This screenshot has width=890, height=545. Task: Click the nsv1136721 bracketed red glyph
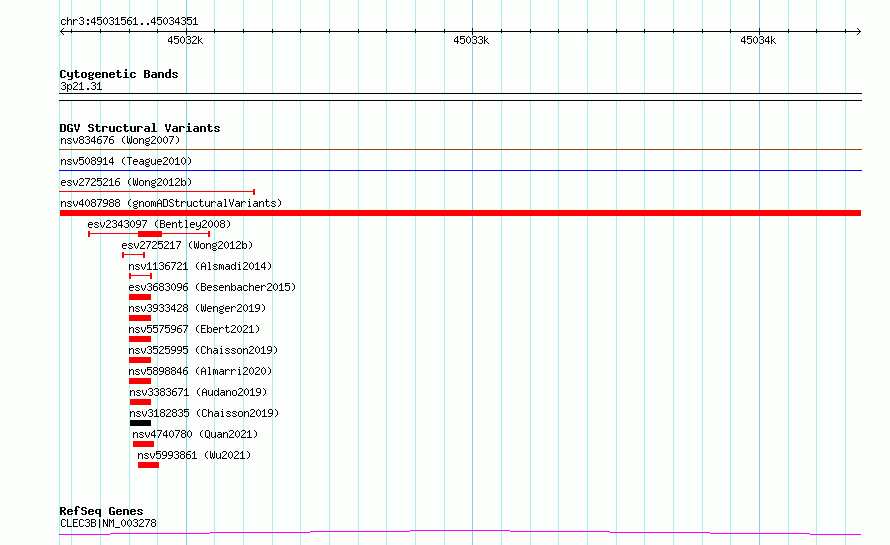pyautogui.click(x=140, y=276)
